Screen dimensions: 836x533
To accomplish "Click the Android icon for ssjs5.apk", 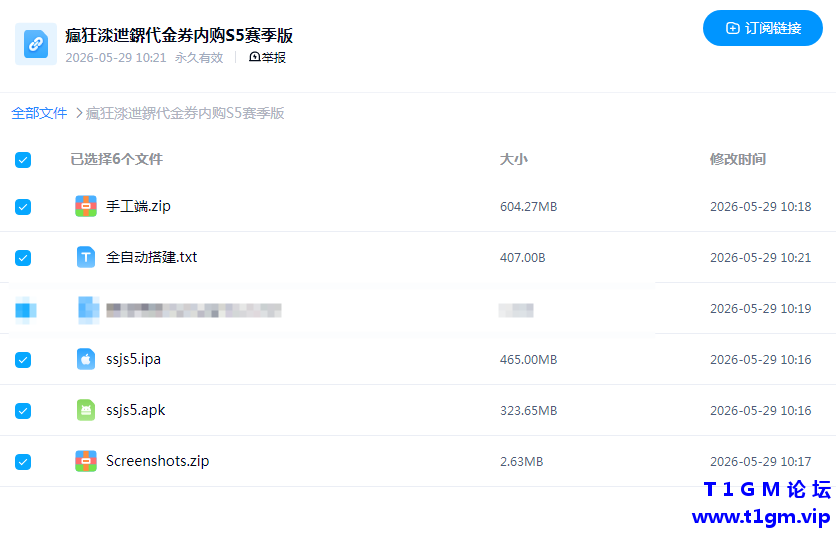I will click(x=86, y=410).
